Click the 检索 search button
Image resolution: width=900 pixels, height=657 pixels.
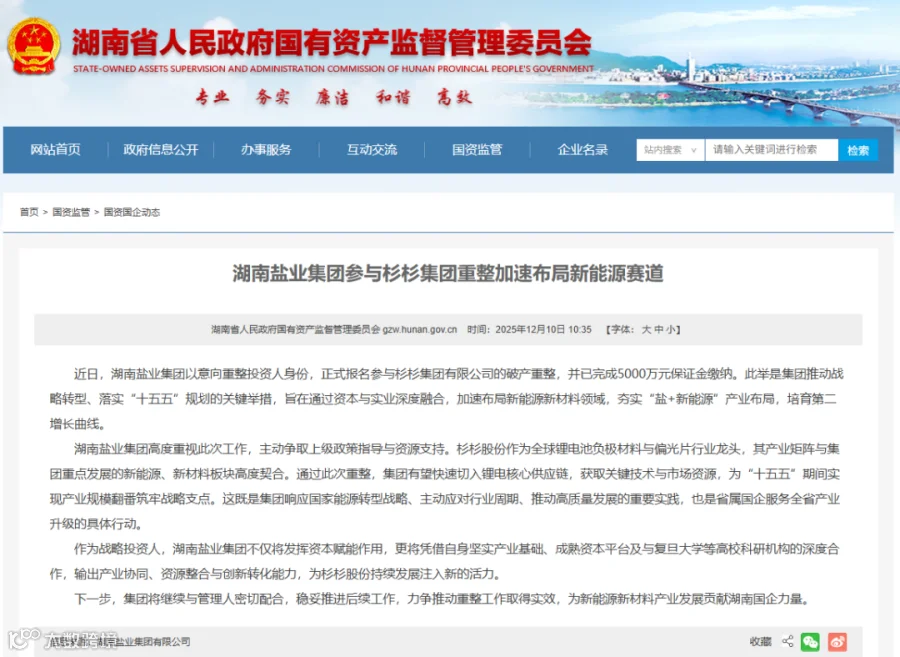click(x=858, y=150)
